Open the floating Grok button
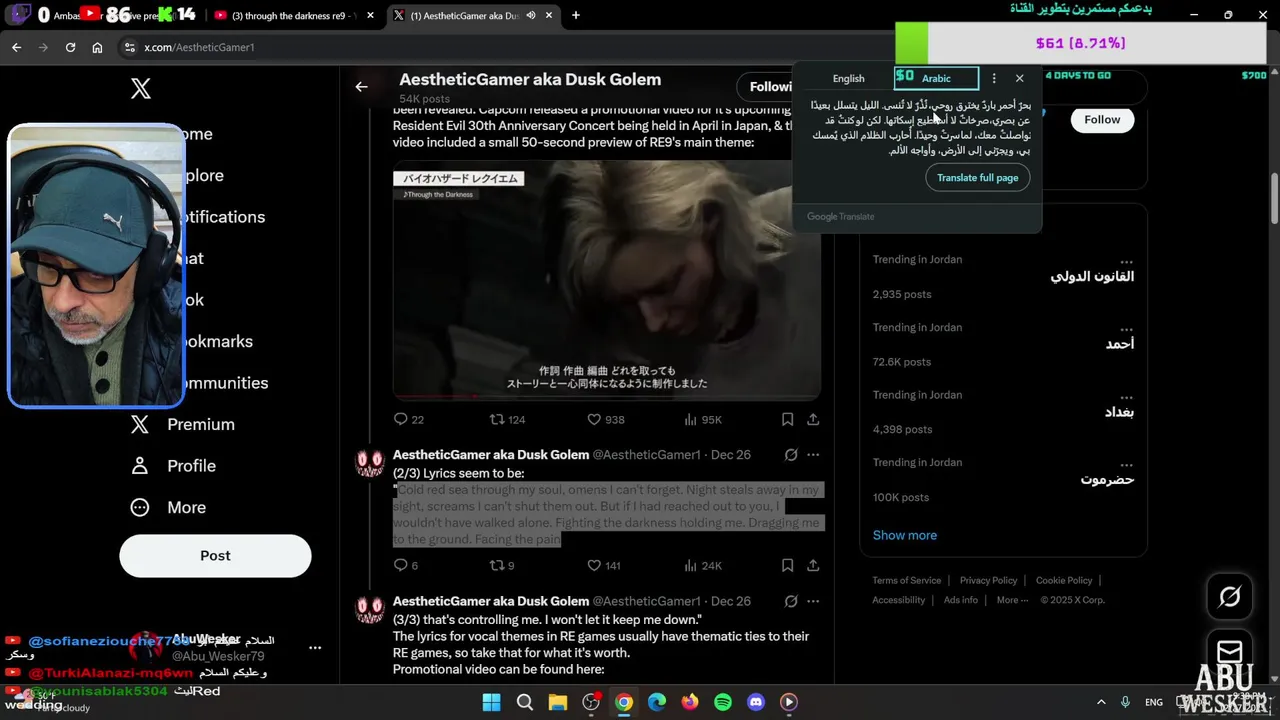Screen dimensions: 1280x720 (x=1230, y=597)
